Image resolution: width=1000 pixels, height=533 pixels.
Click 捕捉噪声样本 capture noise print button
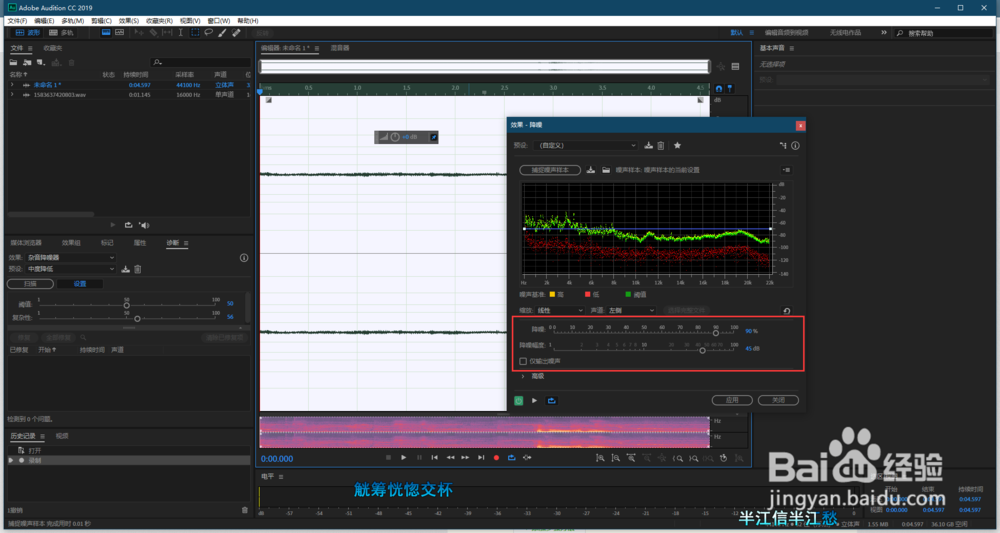coord(550,170)
